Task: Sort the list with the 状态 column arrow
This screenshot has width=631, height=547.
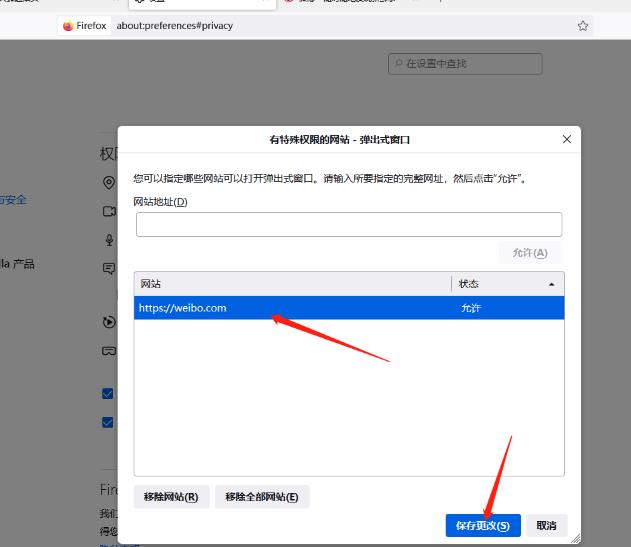Action: 551,284
